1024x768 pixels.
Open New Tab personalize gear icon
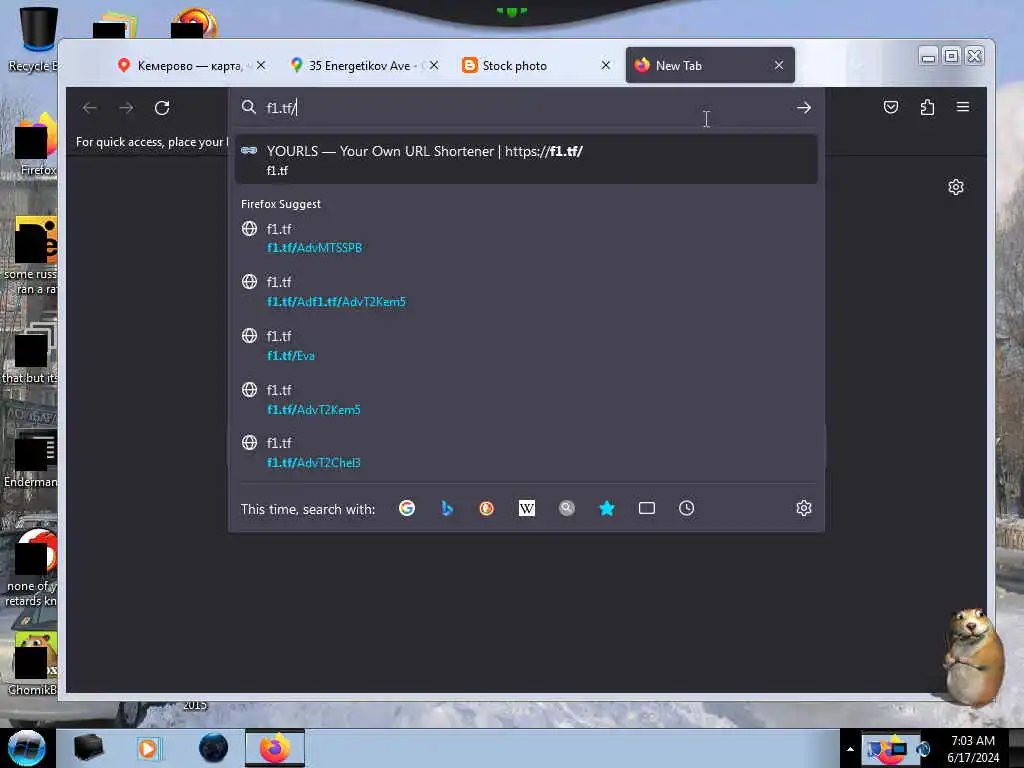[x=955, y=187]
